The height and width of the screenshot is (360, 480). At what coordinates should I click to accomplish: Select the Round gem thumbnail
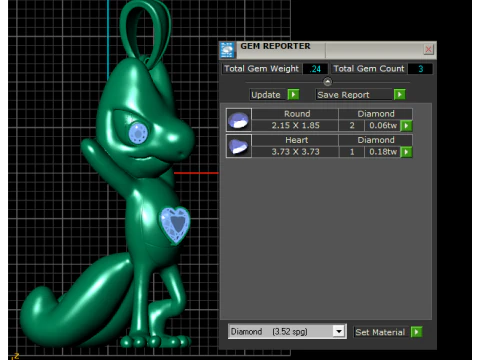pos(239,120)
